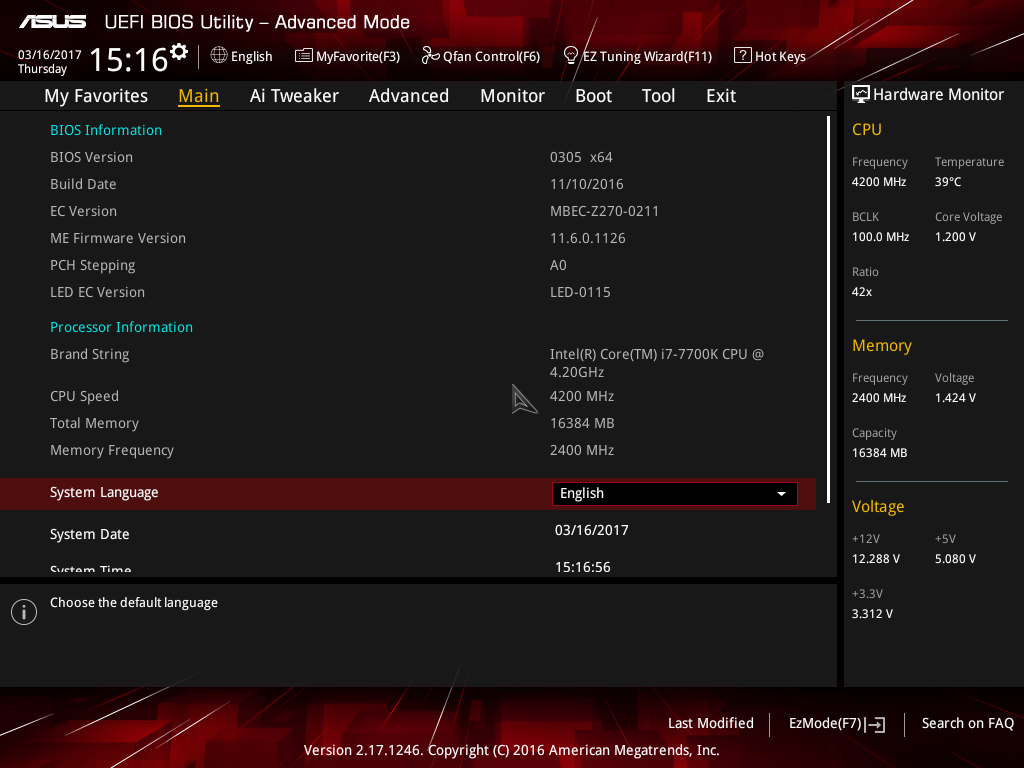
Task: Open the Monitor tab
Action: click(x=512, y=96)
